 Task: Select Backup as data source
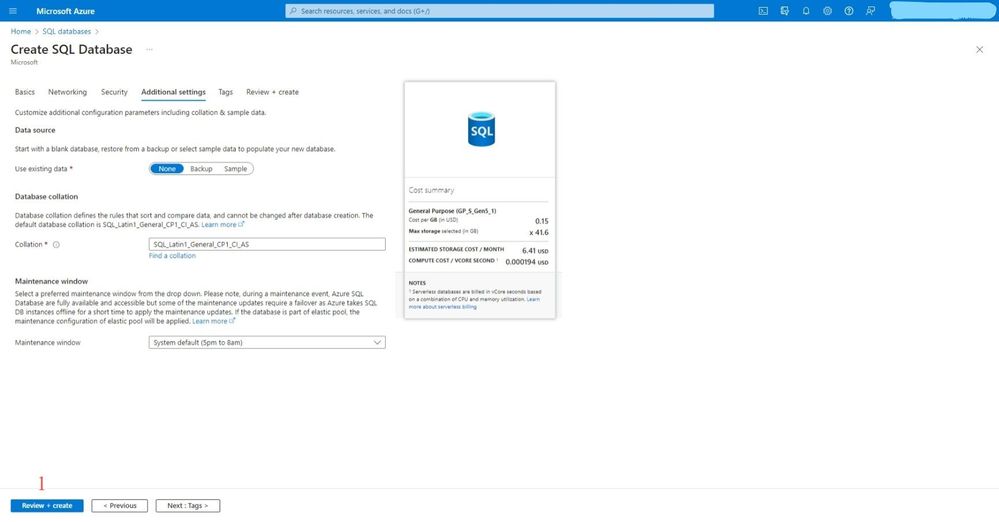201,169
